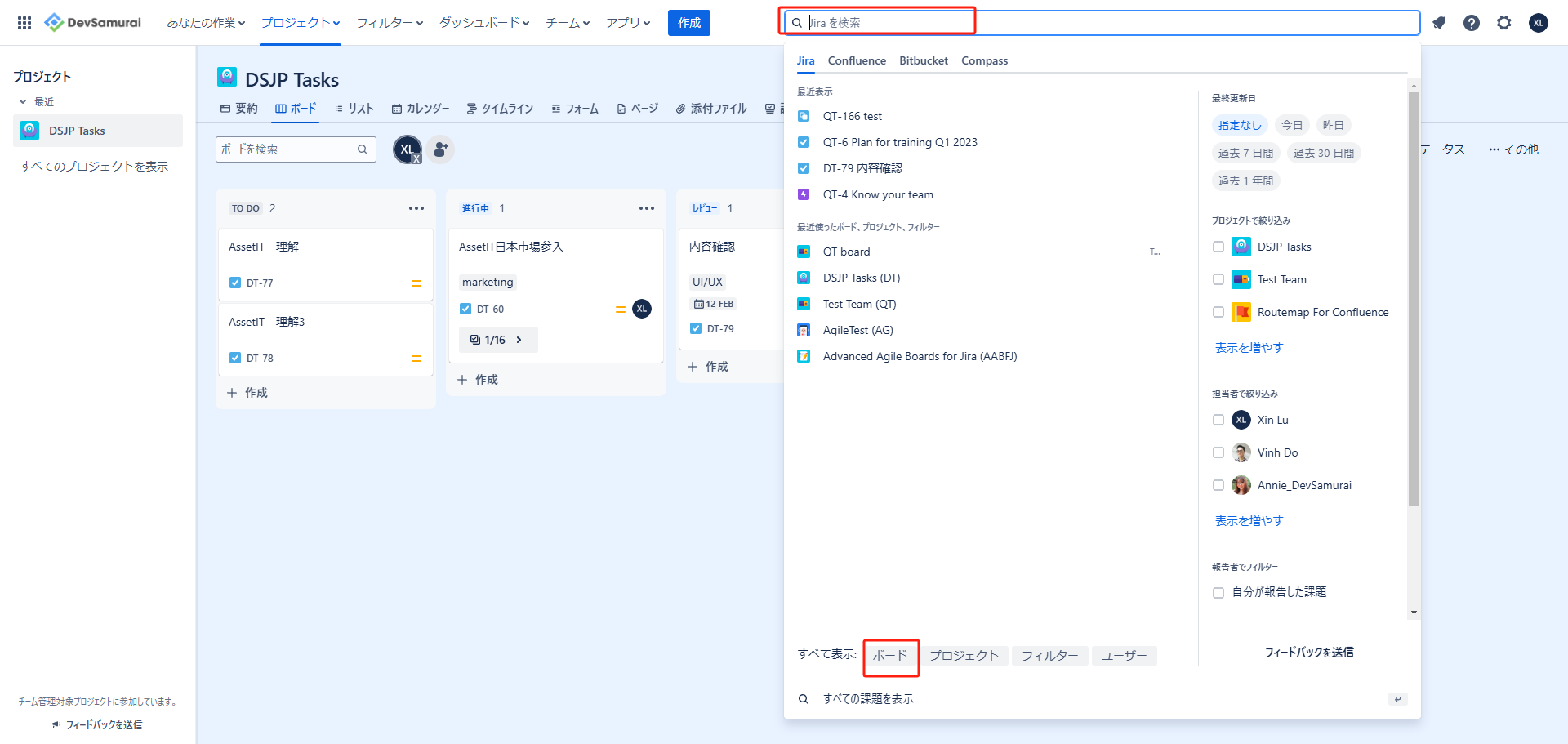Open TO DO column more options icon
1568x744 pixels.
click(x=416, y=208)
